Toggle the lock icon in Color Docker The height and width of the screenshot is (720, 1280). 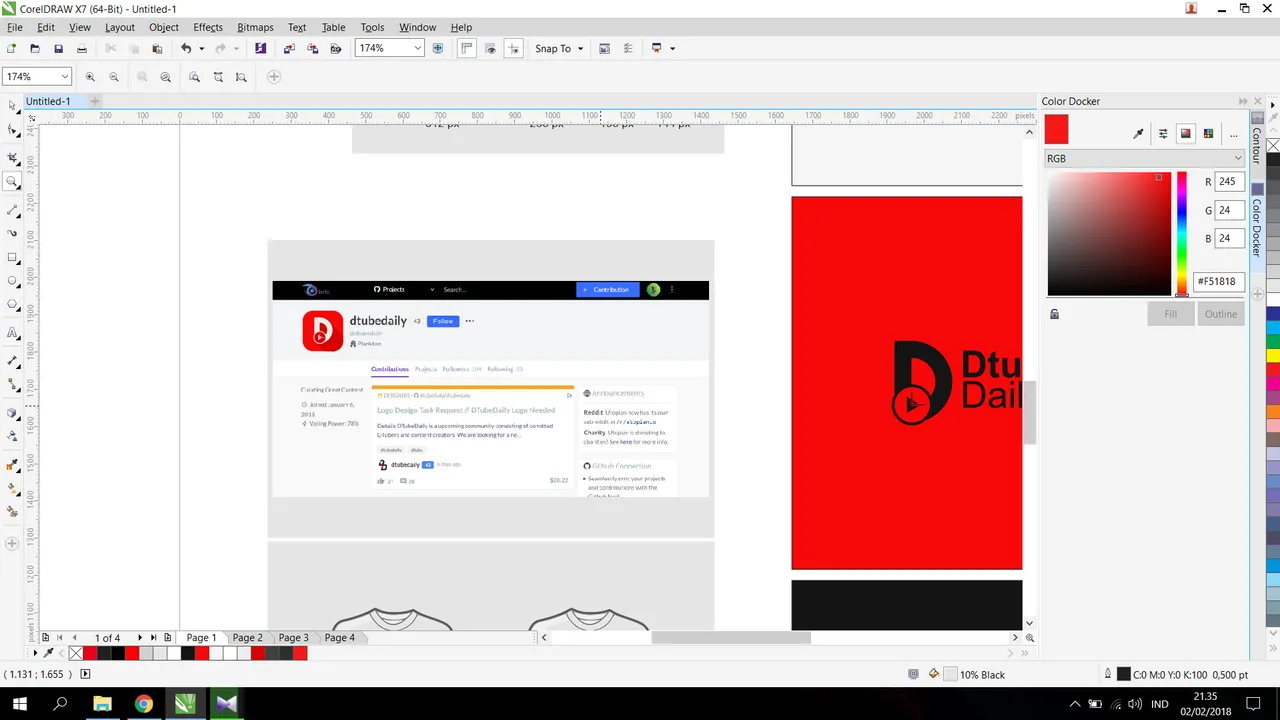[1054, 314]
